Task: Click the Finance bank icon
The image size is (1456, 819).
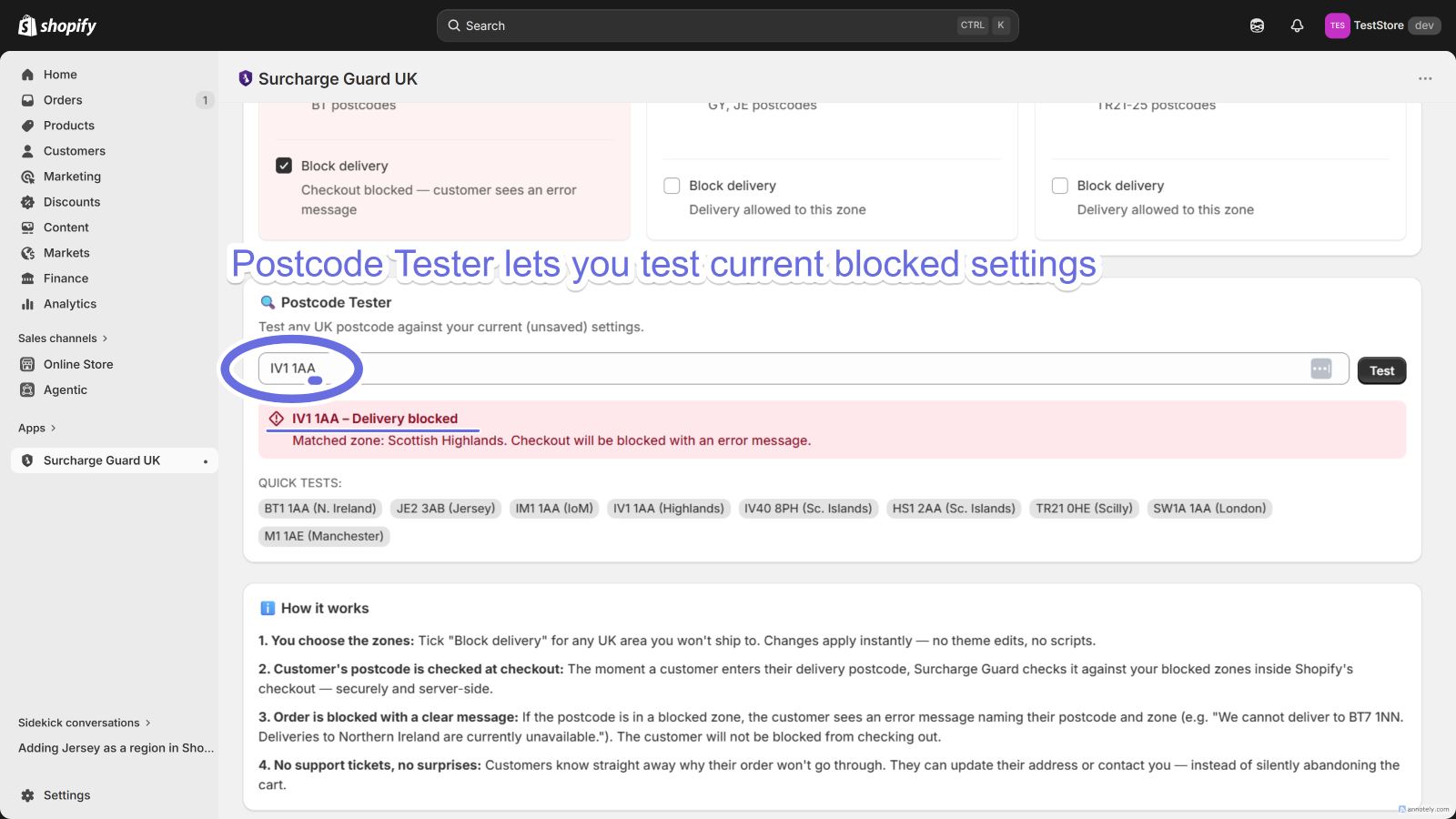Action: pyautogui.click(x=27, y=278)
